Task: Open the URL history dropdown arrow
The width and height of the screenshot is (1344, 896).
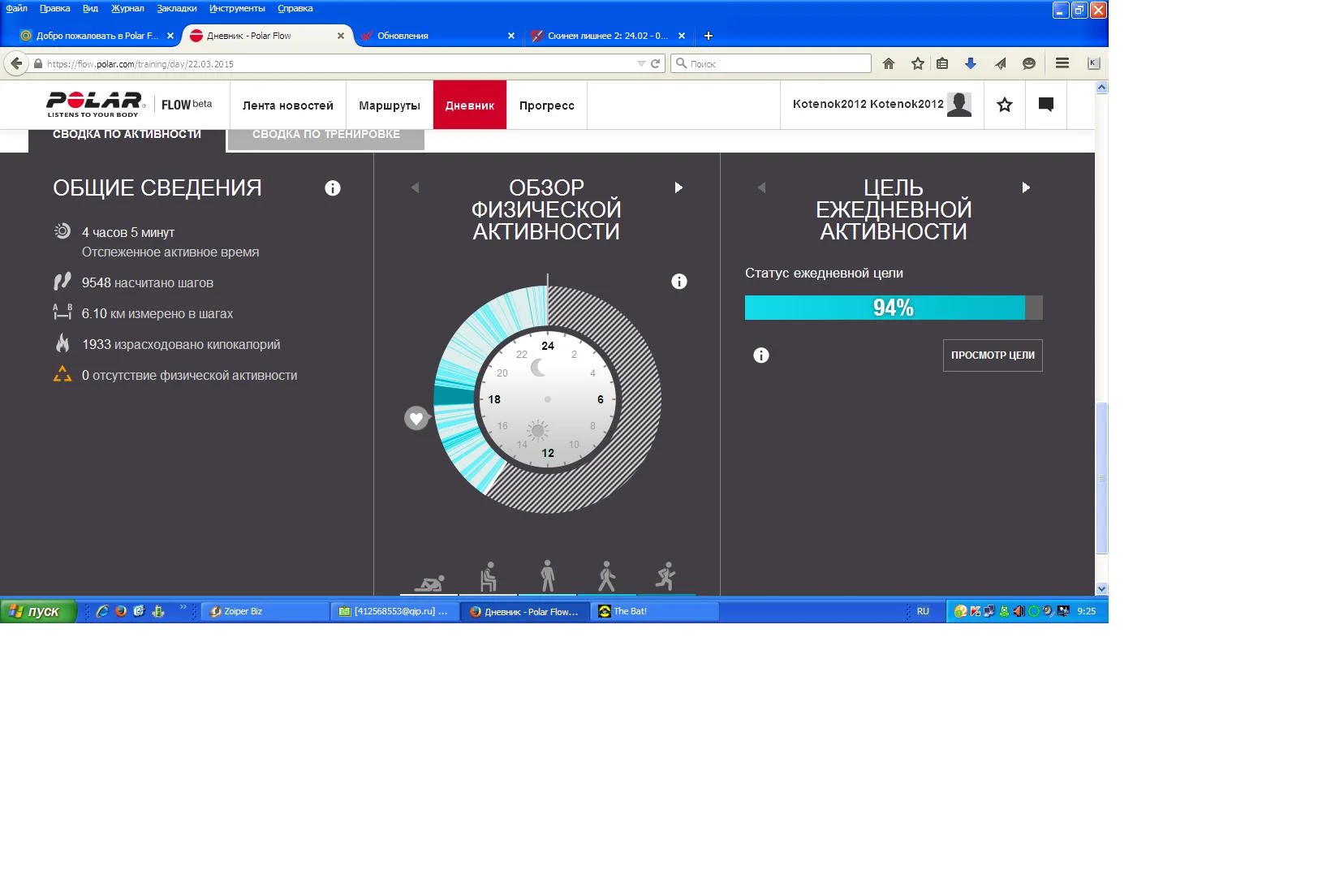Action: [641, 63]
